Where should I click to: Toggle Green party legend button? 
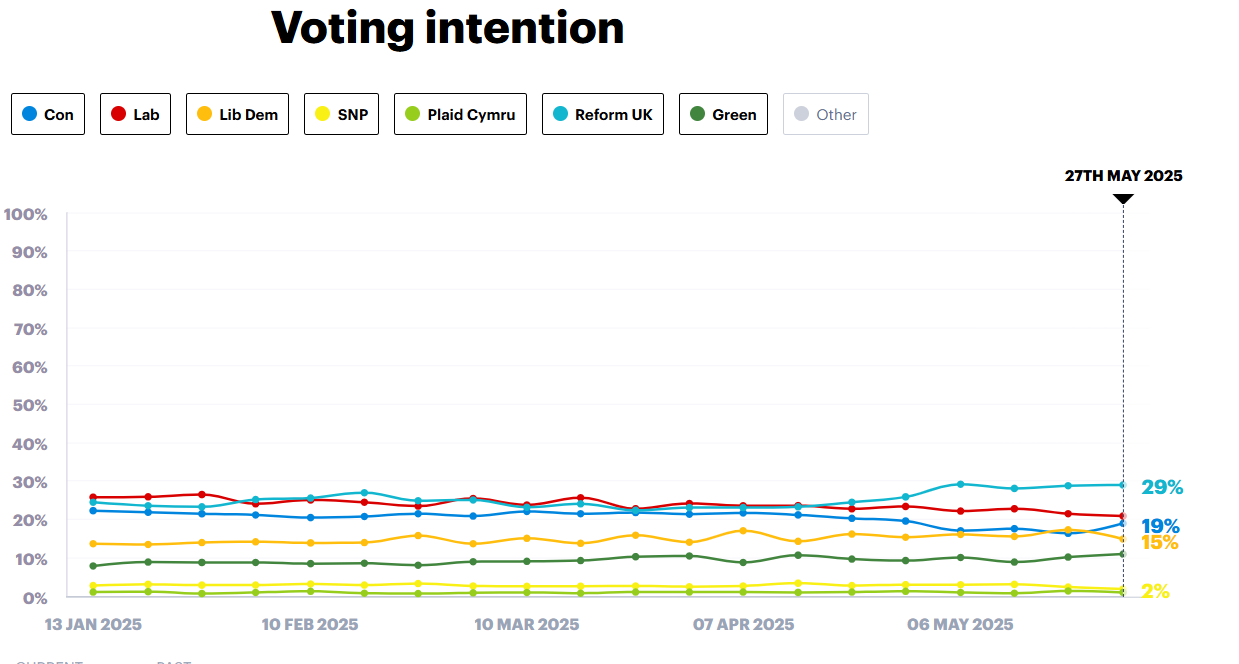coord(724,114)
